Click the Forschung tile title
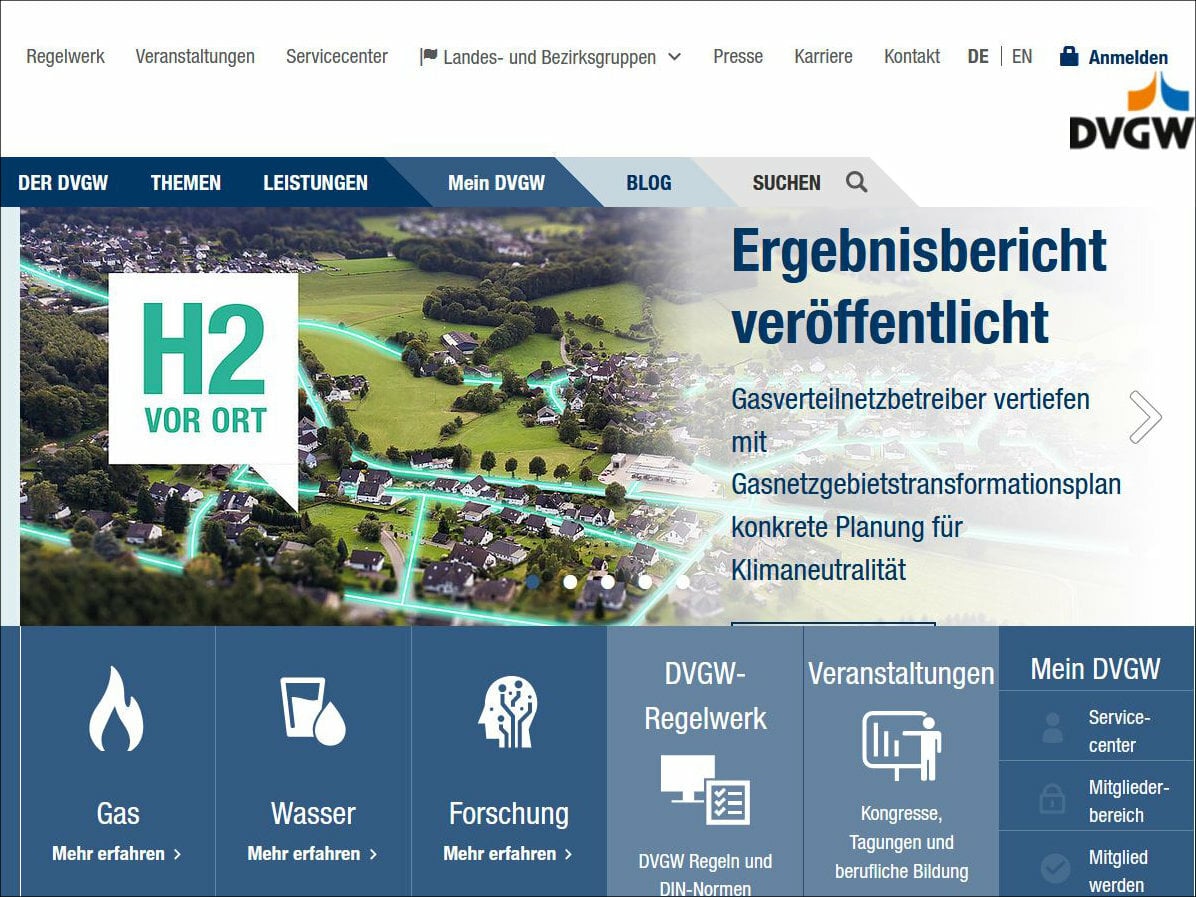 click(509, 814)
